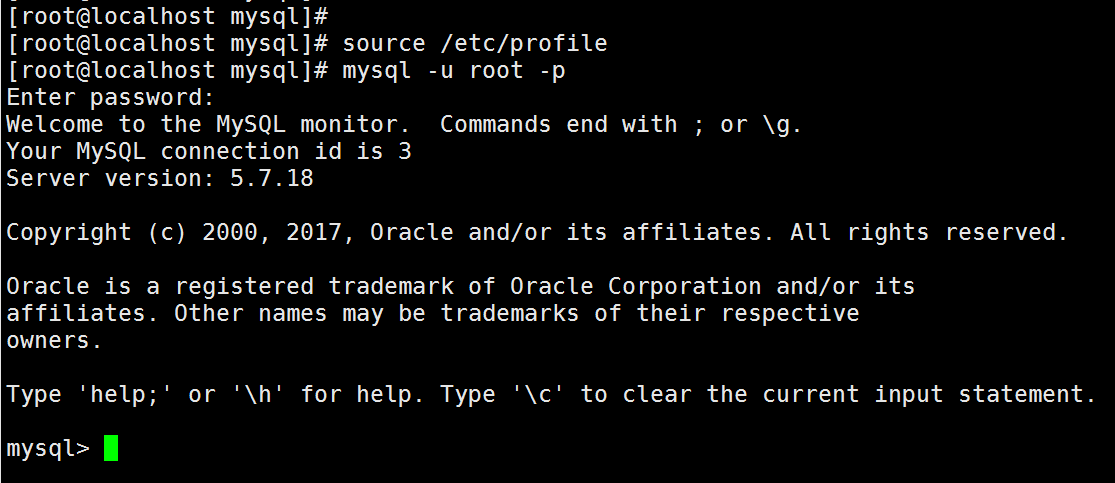Click the "Enter password:" line
The height and width of the screenshot is (483, 1115).
click(x=110, y=98)
